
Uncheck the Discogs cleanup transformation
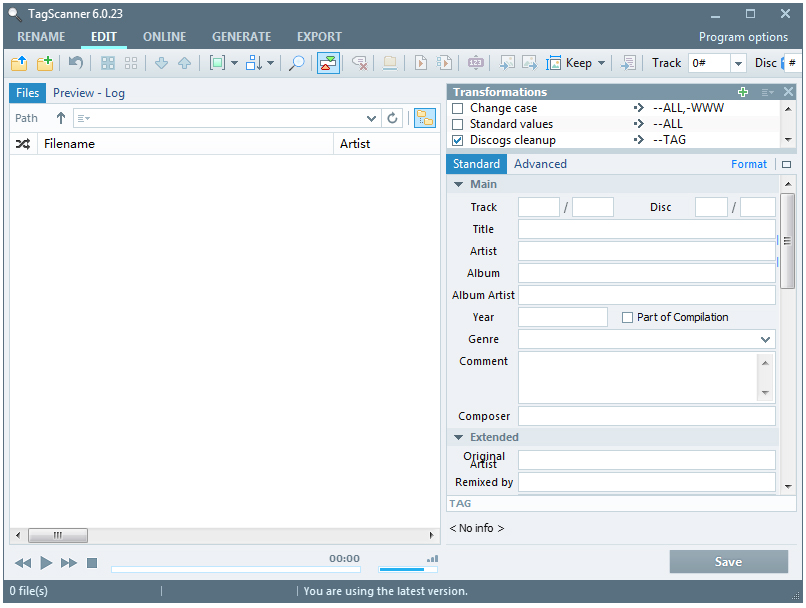[457, 140]
